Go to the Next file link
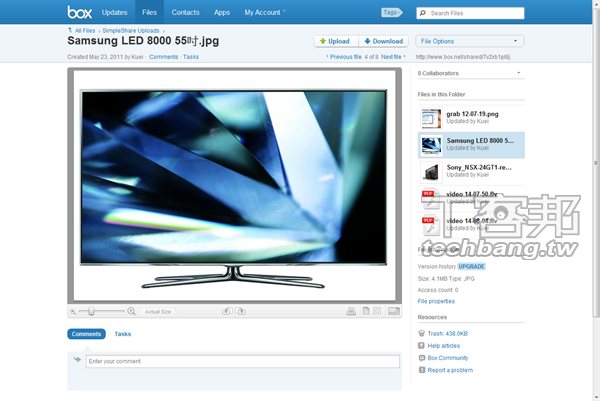The height and width of the screenshot is (401, 600). click(392, 57)
